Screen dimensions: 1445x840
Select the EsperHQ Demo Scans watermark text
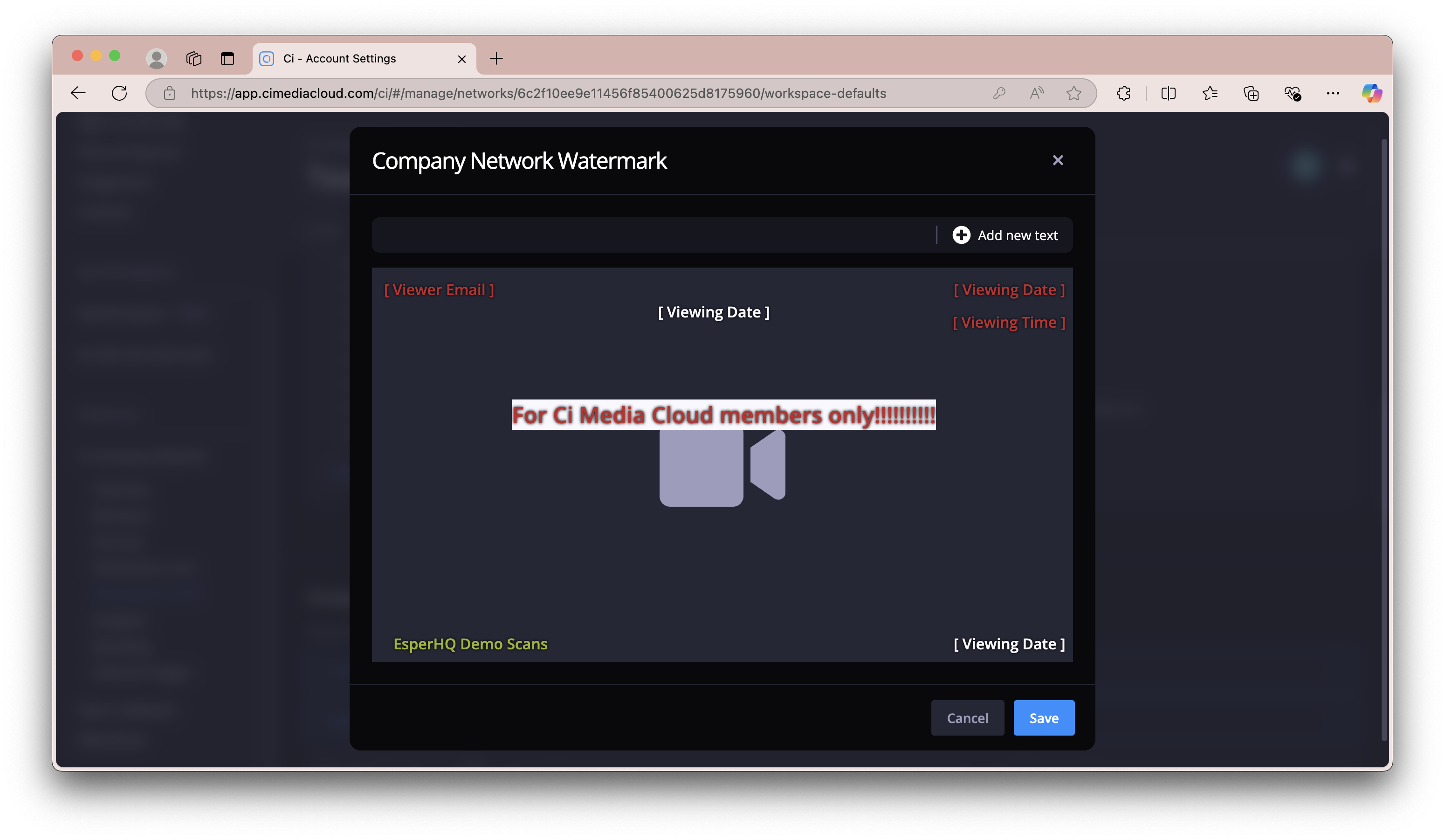pyautogui.click(x=470, y=644)
